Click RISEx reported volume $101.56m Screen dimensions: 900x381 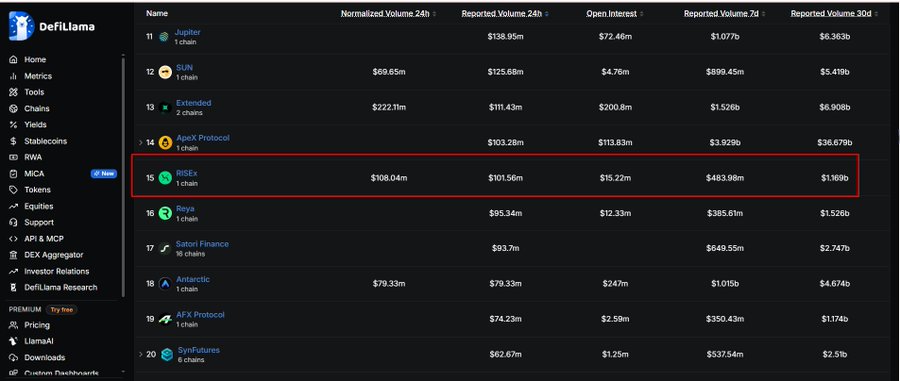pyautogui.click(x=506, y=178)
